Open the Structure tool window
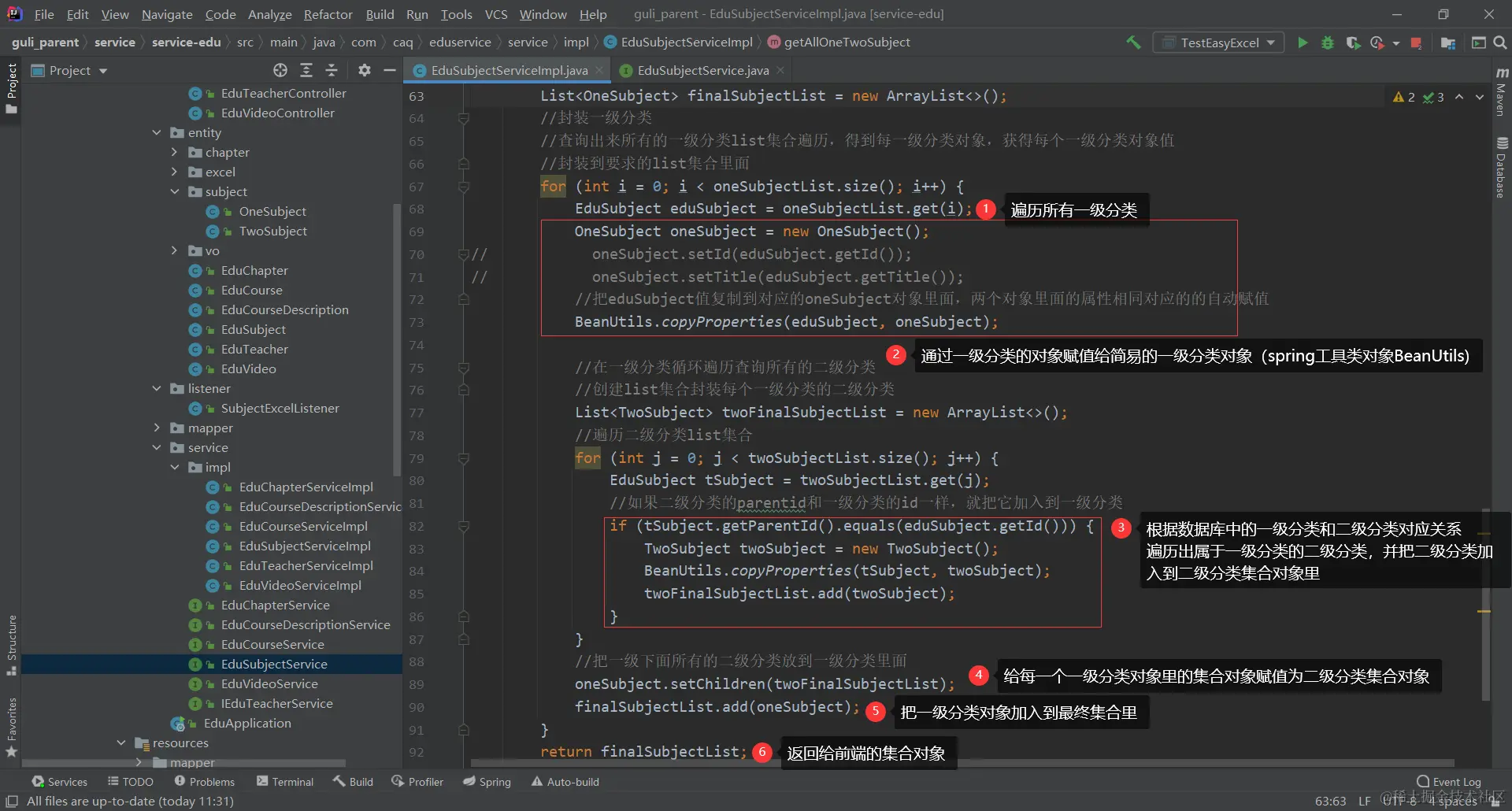The height and width of the screenshot is (811, 1512). tap(12, 644)
